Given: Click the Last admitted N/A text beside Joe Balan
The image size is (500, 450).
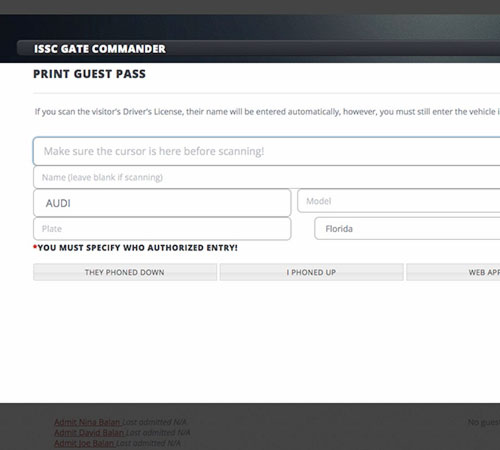Looking at the screenshot, I should pos(149,443).
